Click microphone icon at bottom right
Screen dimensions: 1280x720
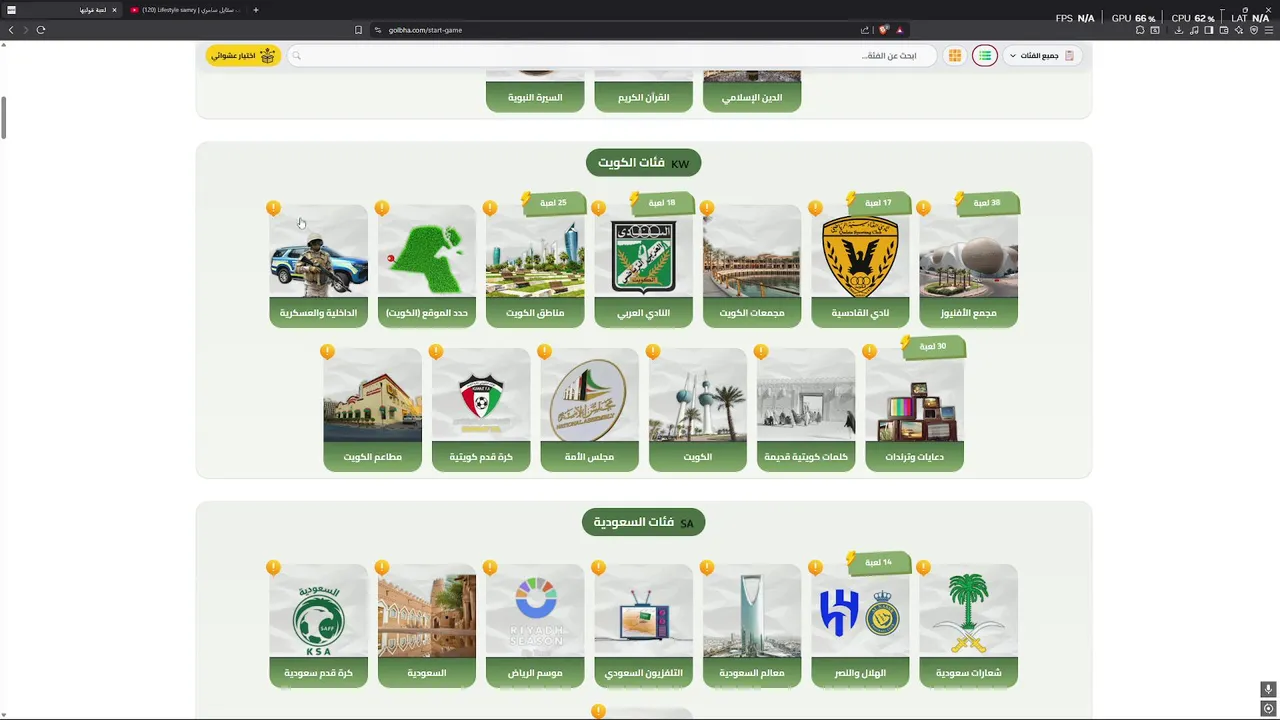pos(1268,690)
